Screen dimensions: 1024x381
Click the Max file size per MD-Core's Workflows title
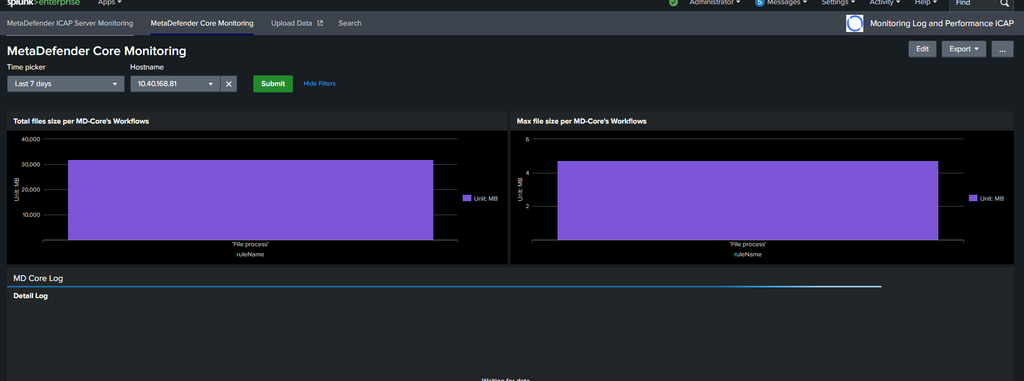click(582, 121)
